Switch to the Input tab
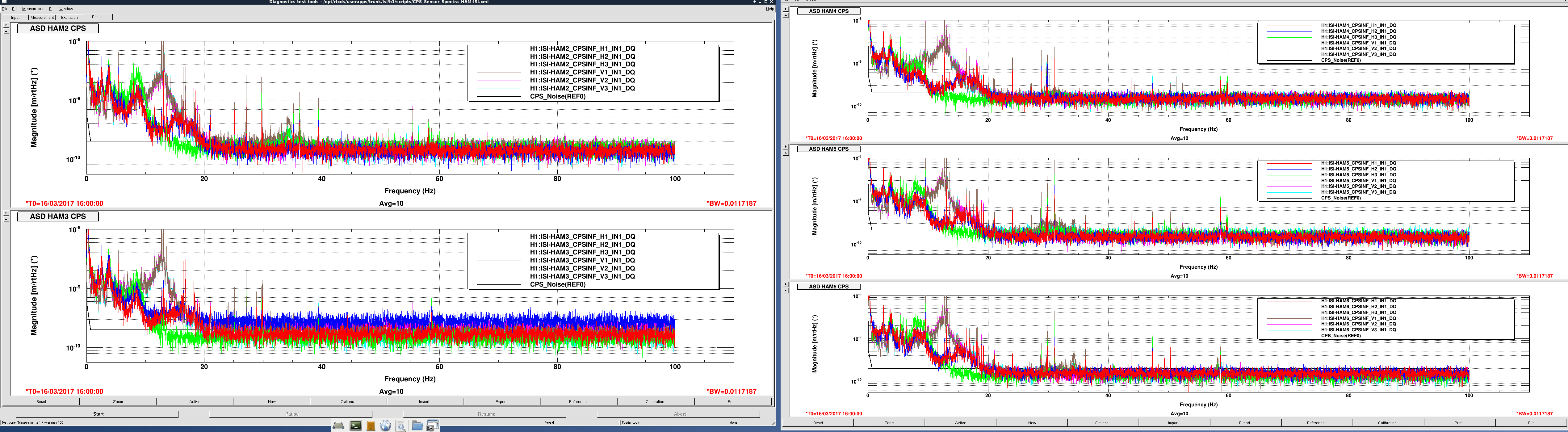The height and width of the screenshot is (432, 1568). point(15,17)
